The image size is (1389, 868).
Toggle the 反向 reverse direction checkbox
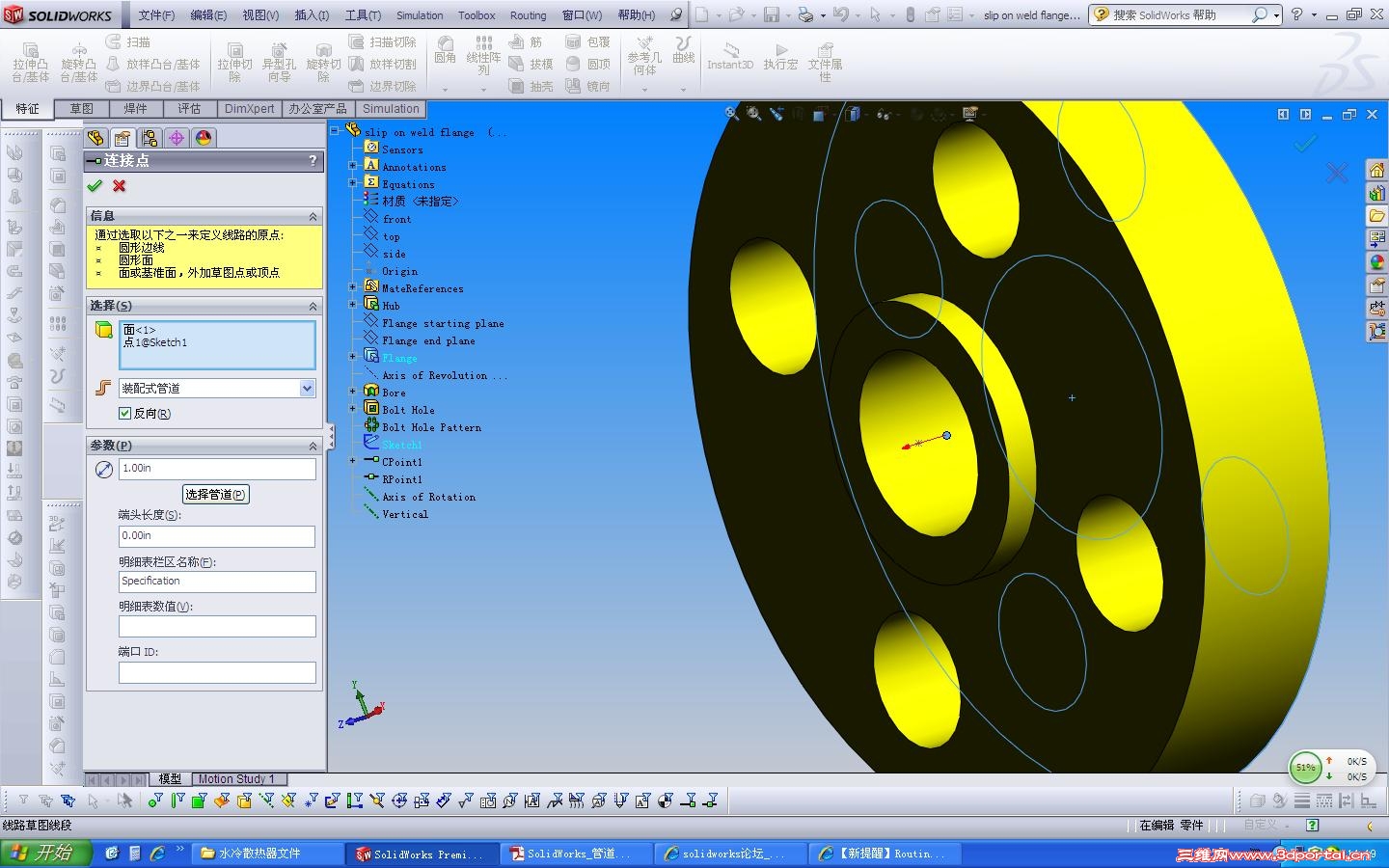pyautogui.click(x=124, y=413)
